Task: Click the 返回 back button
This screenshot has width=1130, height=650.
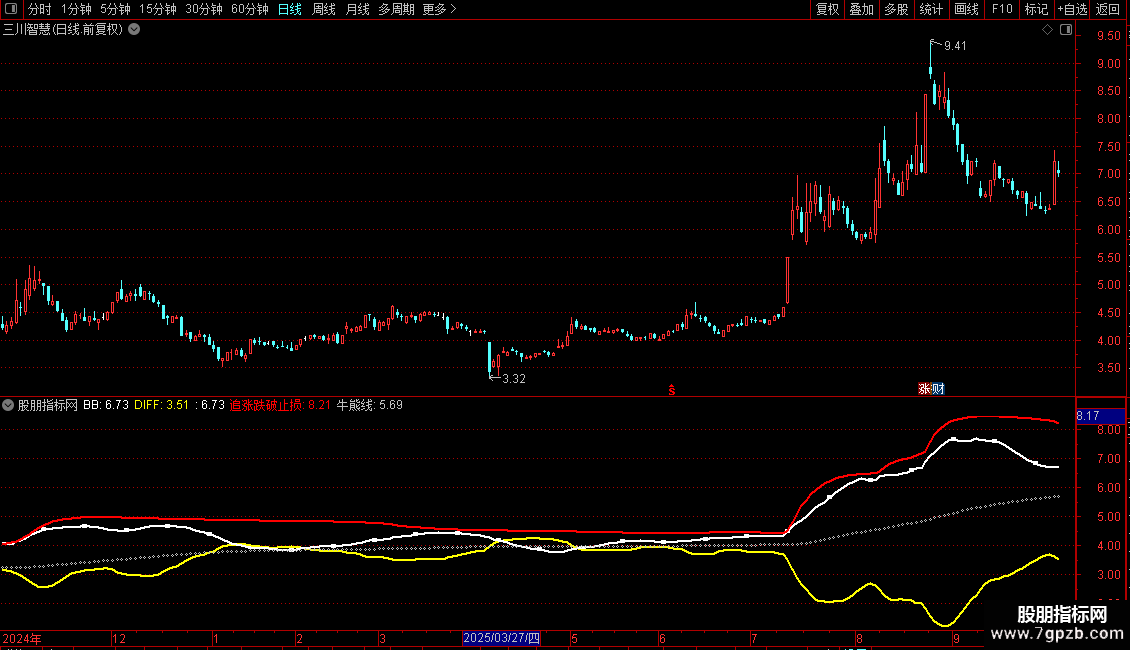Action: point(1108,9)
